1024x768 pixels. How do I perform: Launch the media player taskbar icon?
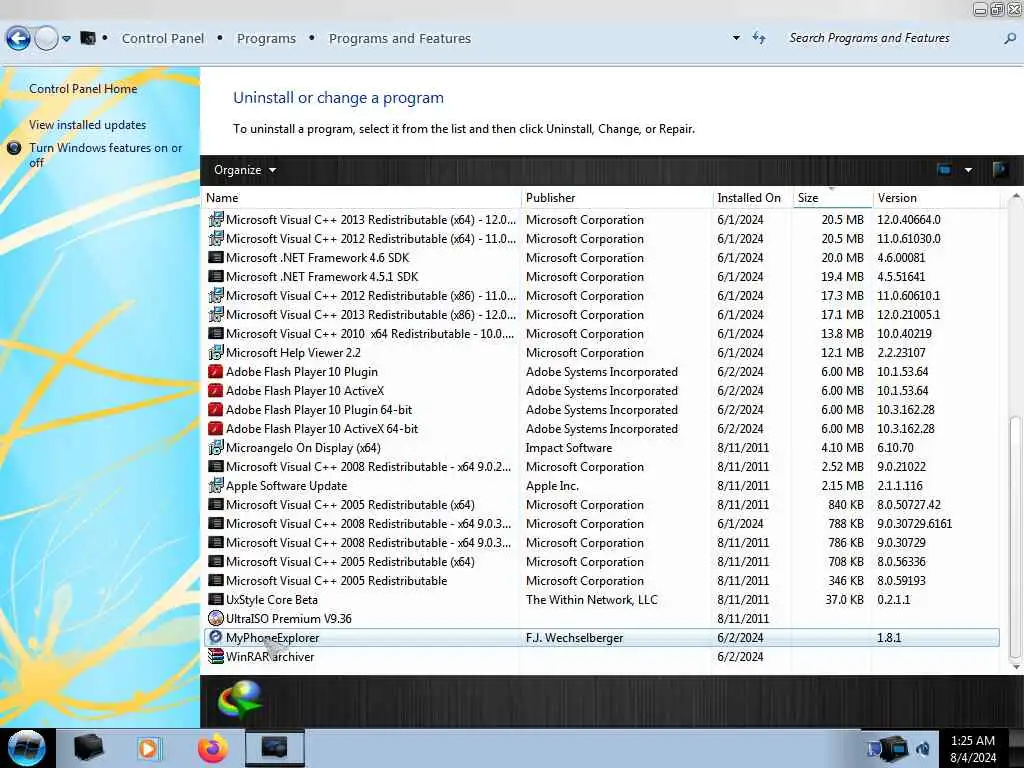(x=149, y=748)
